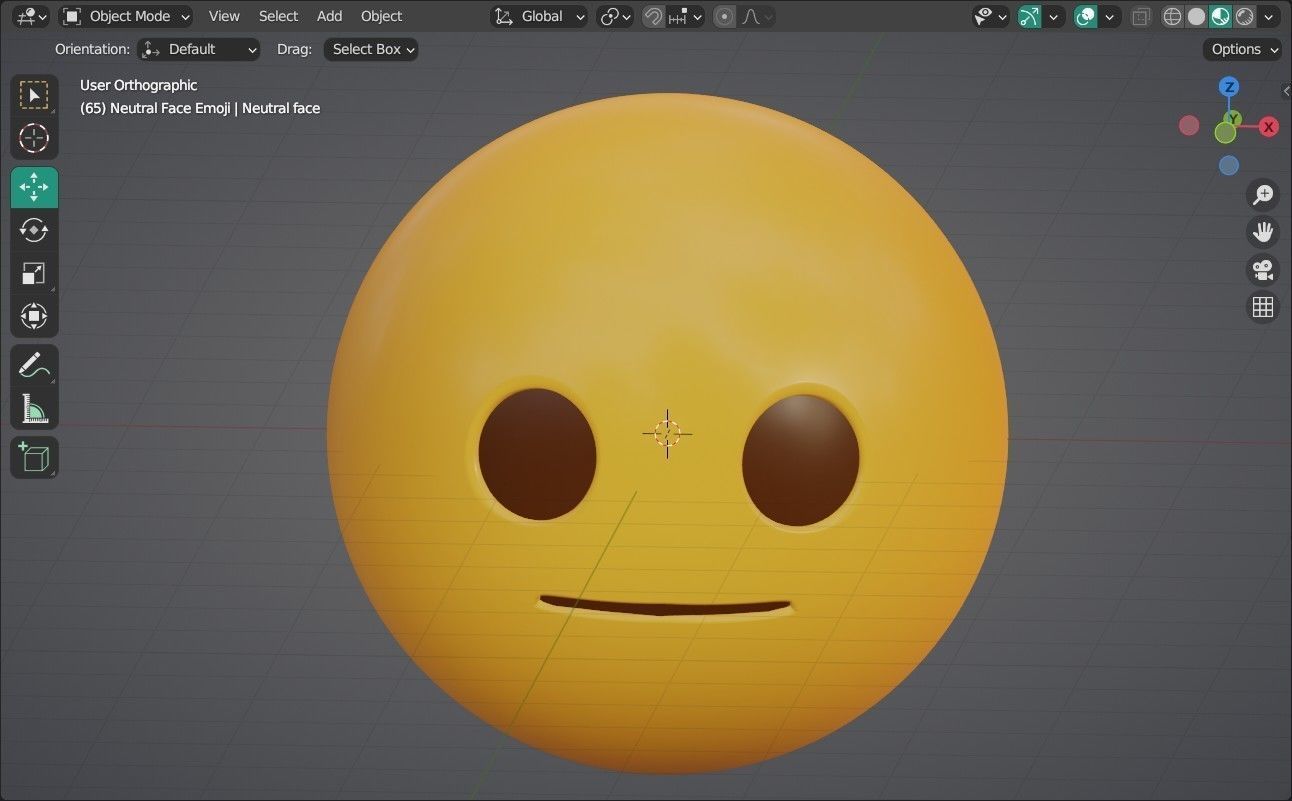Image resolution: width=1292 pixels, height=801 pixels.
Task: Switch to wireframe viewport shading
Action: pyautogui.click(x=1172, y=16)
